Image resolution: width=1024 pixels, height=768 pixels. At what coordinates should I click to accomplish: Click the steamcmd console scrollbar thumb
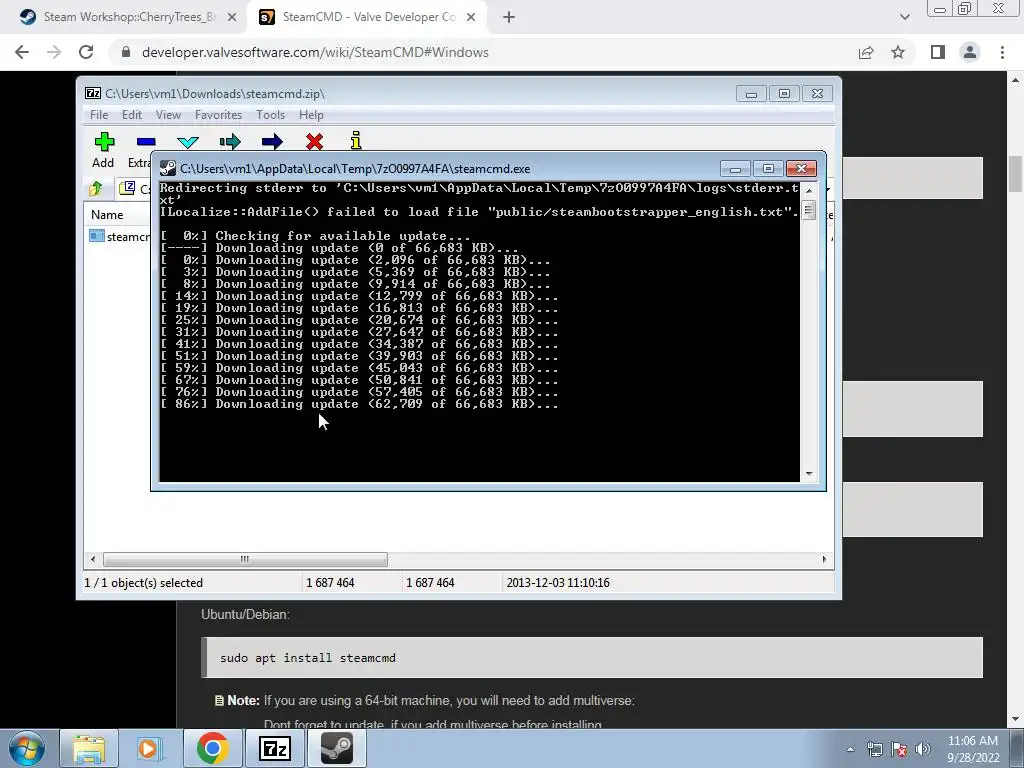tap(808, 210)
